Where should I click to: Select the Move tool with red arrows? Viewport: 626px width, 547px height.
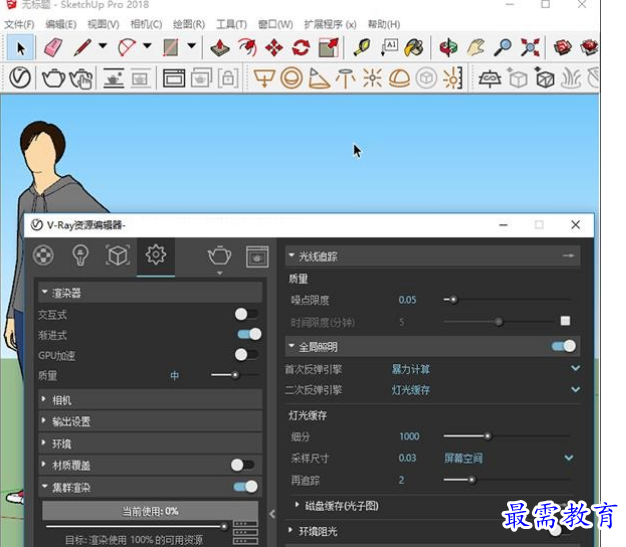[274, 48]
